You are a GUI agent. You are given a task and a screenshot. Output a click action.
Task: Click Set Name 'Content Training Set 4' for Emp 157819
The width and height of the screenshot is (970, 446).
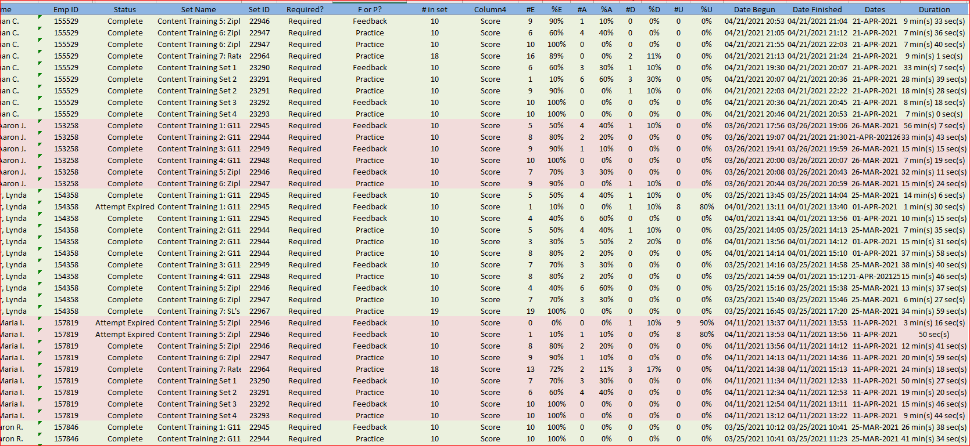tap(197, 415)
